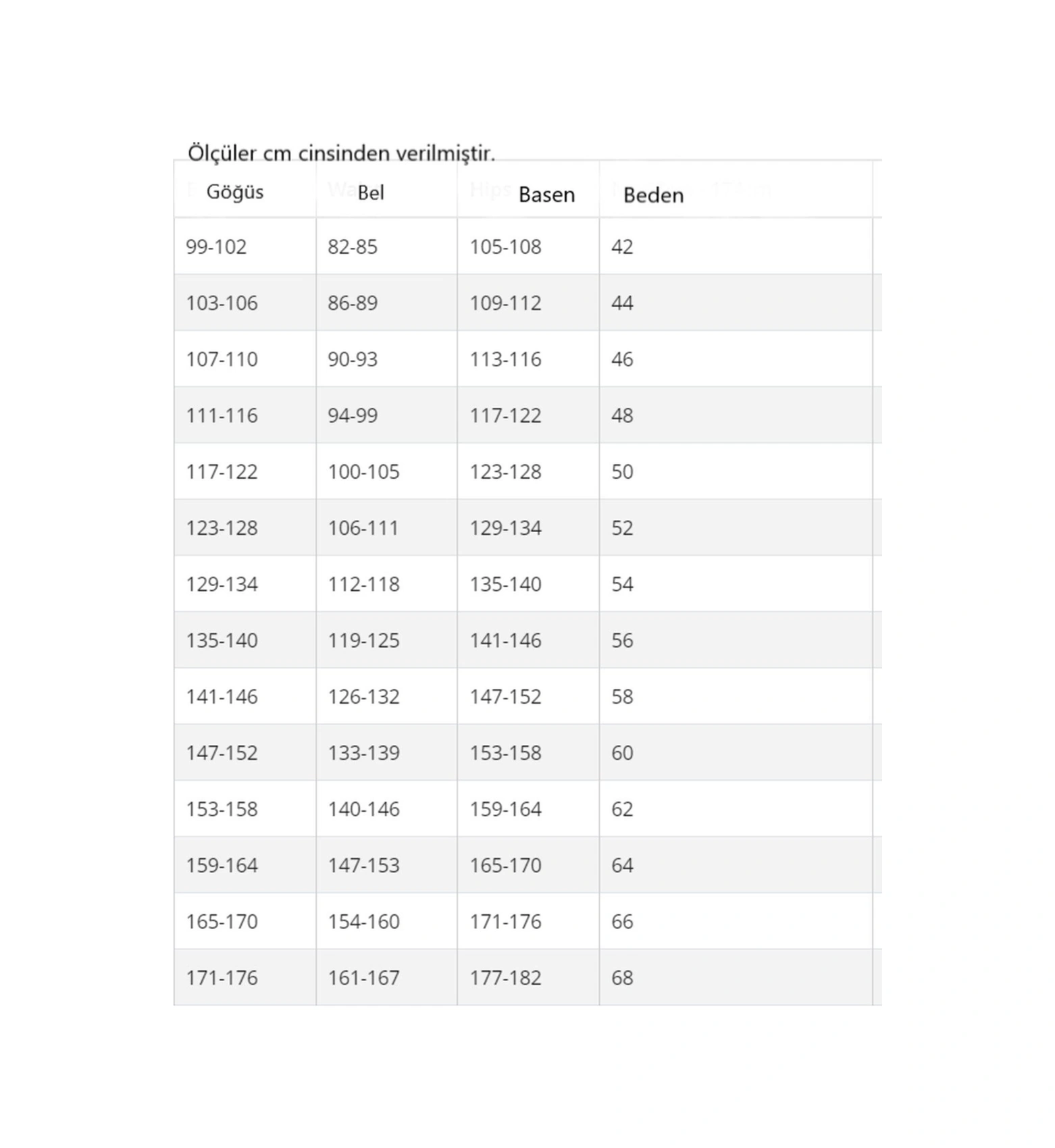Click hip value 123-128
The height and width of the screenshot is (1148, 1055).
(505, 471)
